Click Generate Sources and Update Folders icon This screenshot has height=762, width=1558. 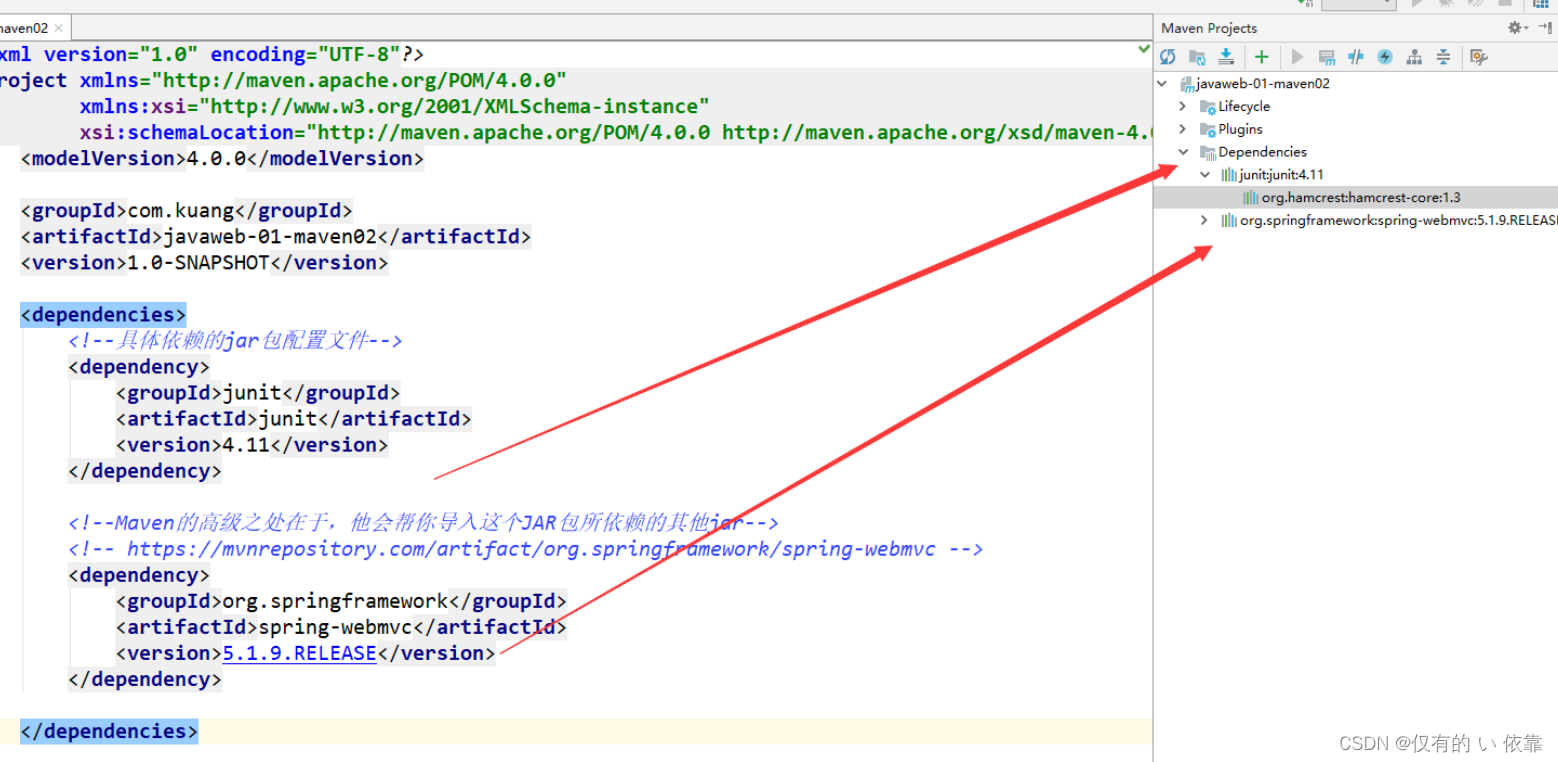[1197, 58]
